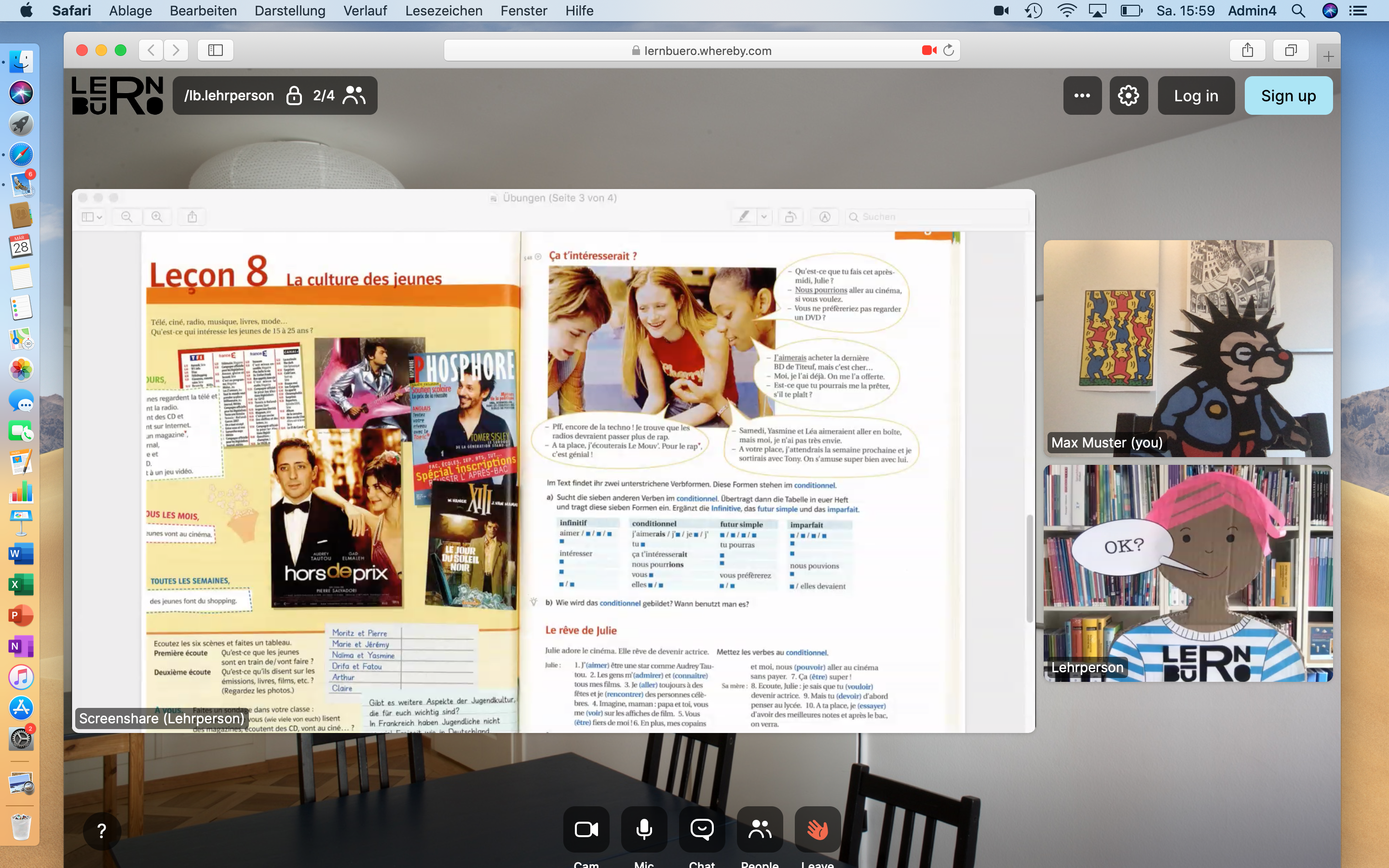Open the three-dots more options menu

tap(1082, 95)
